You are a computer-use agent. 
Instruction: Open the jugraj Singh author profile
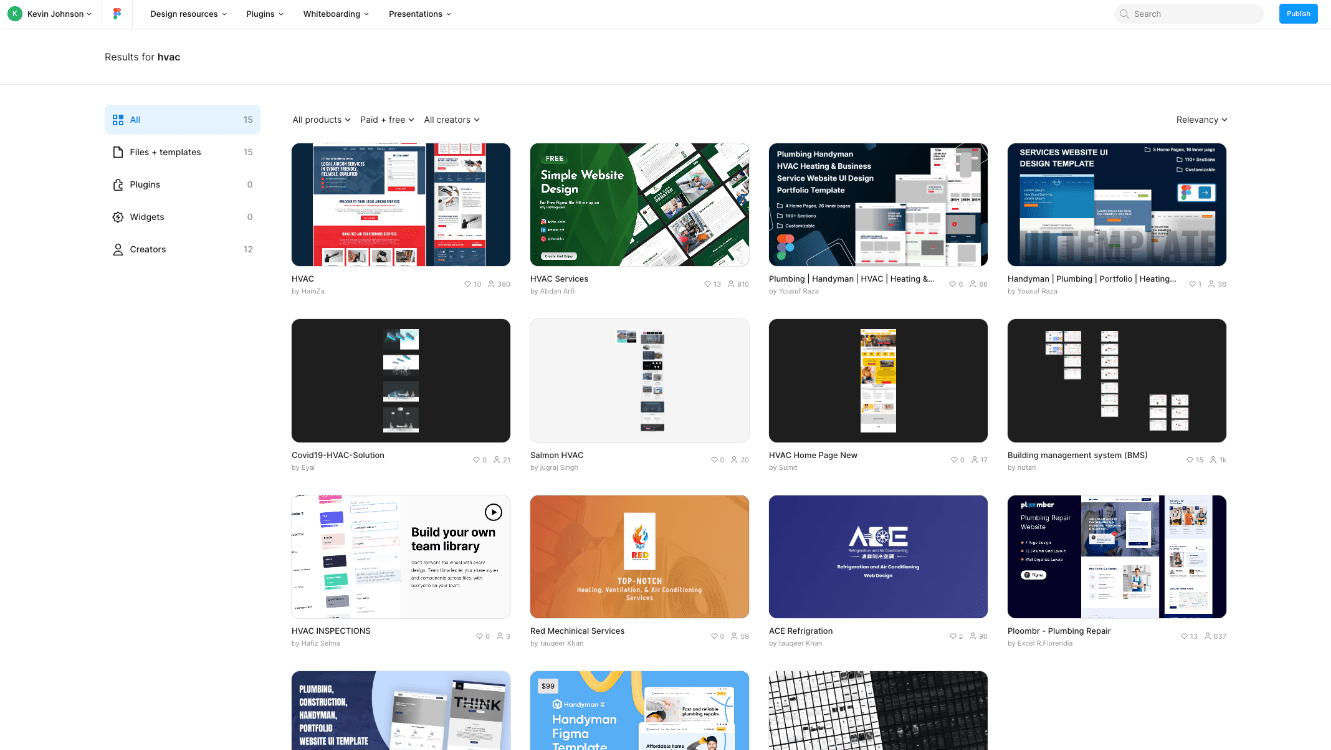(559, 467)
